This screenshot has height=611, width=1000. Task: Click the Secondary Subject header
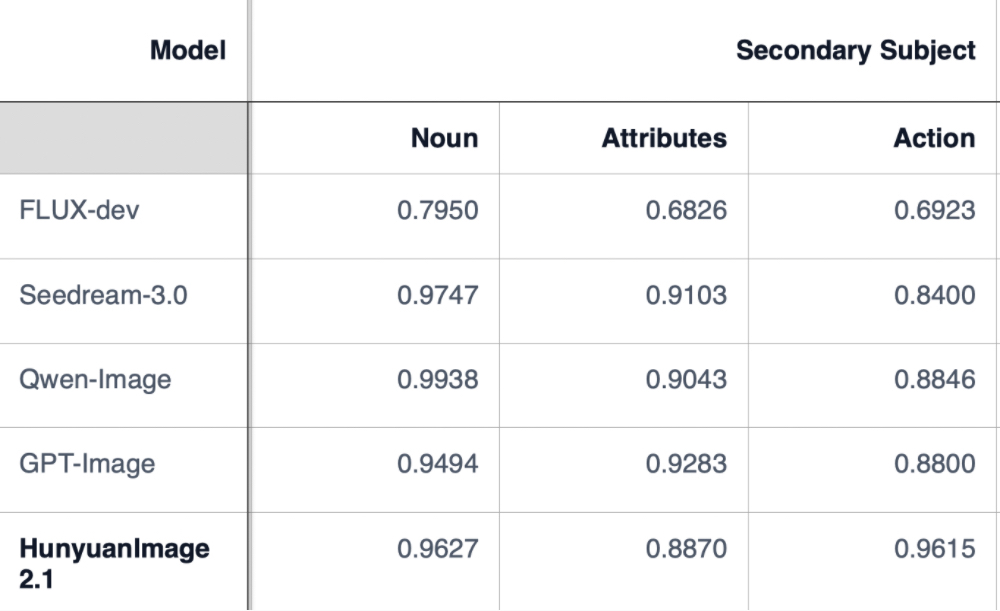(855, 50)
